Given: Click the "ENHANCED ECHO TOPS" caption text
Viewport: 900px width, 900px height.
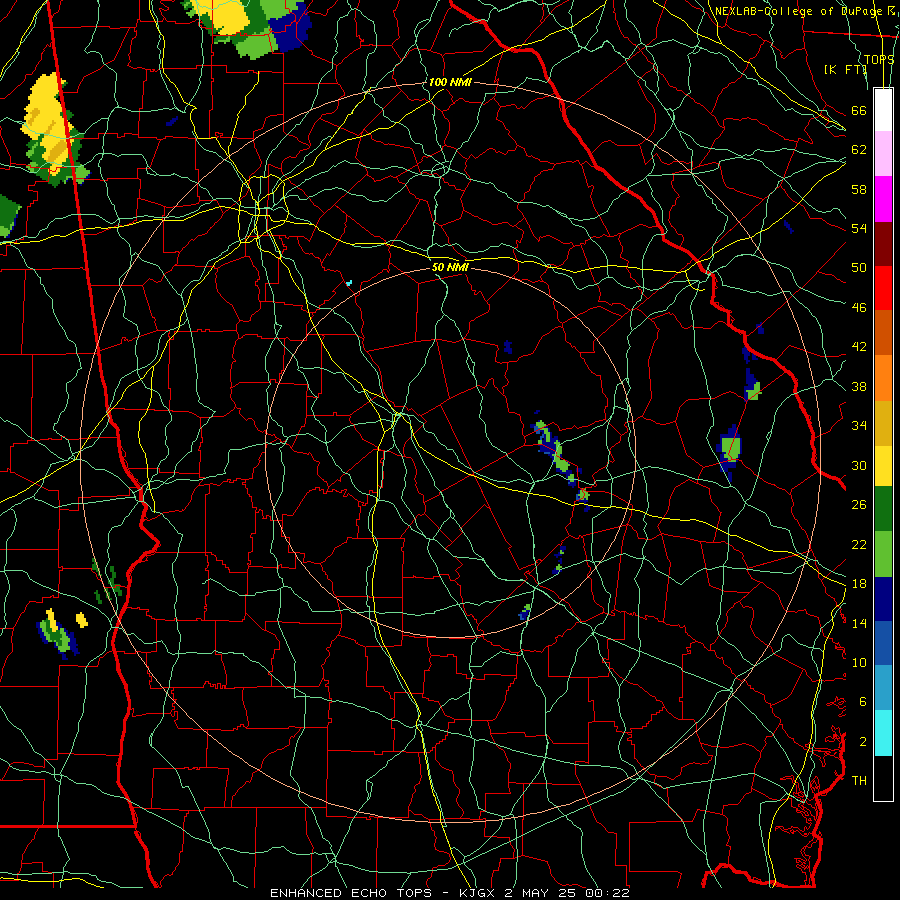Looking at the screenshot, I should coord(354,893).
